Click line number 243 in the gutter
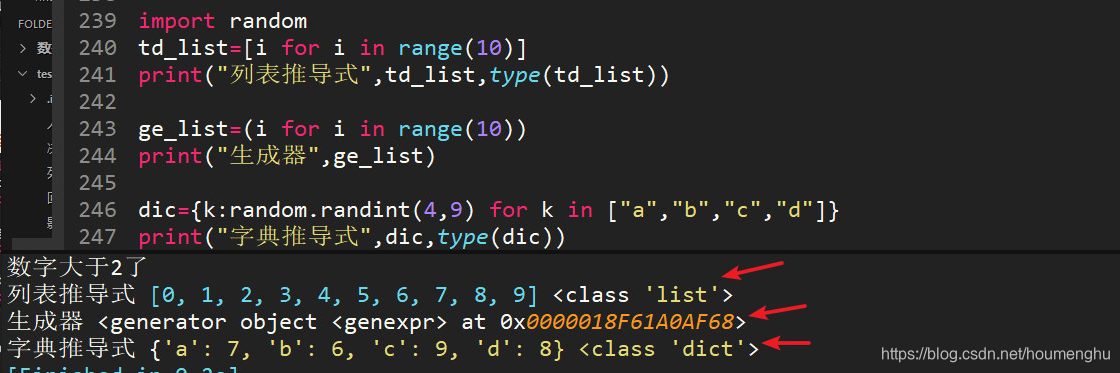The image size is (1120, 373). click(97, 129)
